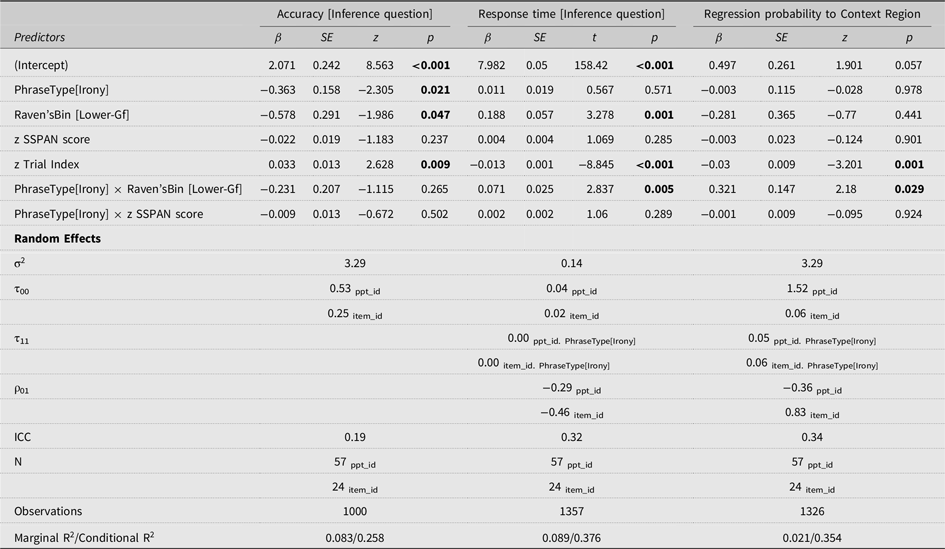Click the z Trial Index row label

tap(46, 164)
